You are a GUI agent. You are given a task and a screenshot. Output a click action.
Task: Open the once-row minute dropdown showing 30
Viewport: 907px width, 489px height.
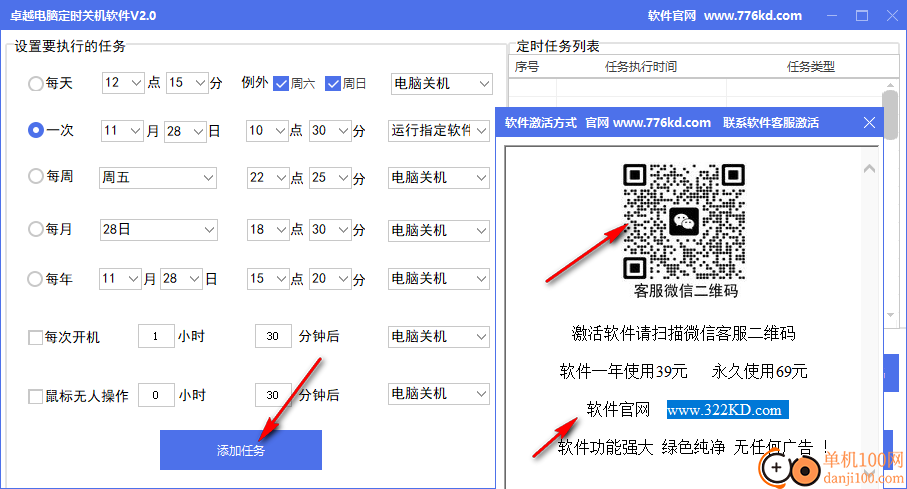coord(330,131)
